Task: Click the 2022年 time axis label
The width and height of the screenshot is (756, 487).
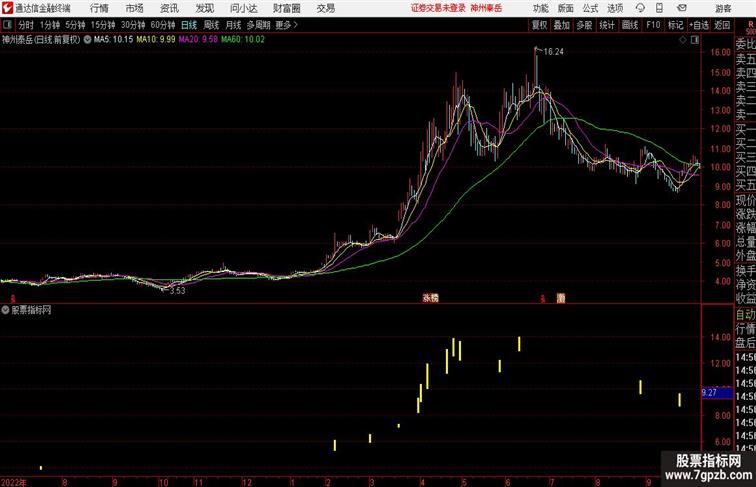Action: tap(14, 482)
